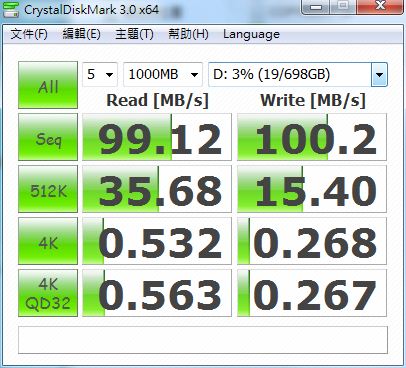Image resolution: width=406 pixels, height=368 pixels.
Task: Run all benchmarks with All button
Action: (48, 85)
